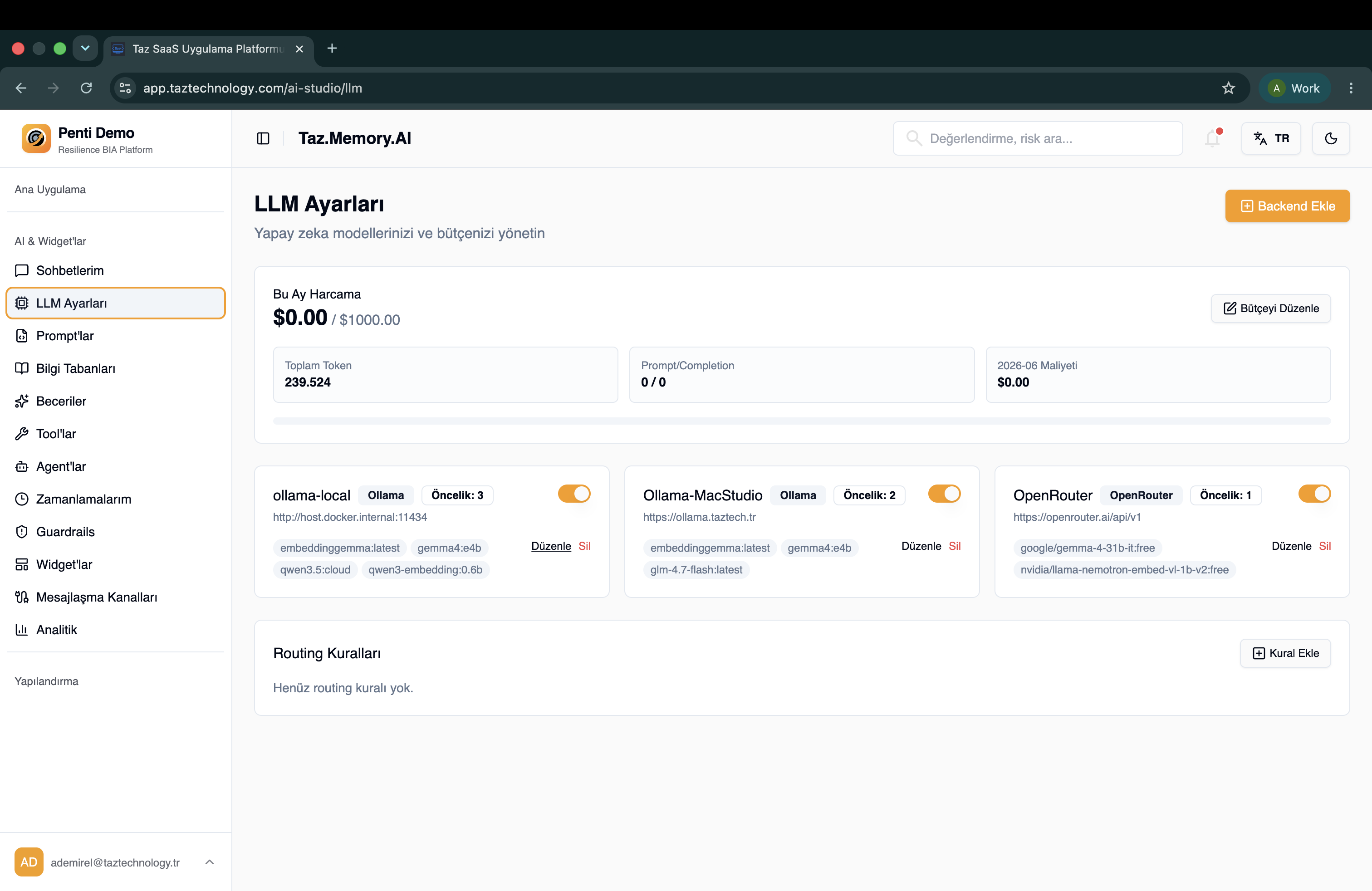Click the qwen3.5:cloud model tag

[315, 570]
